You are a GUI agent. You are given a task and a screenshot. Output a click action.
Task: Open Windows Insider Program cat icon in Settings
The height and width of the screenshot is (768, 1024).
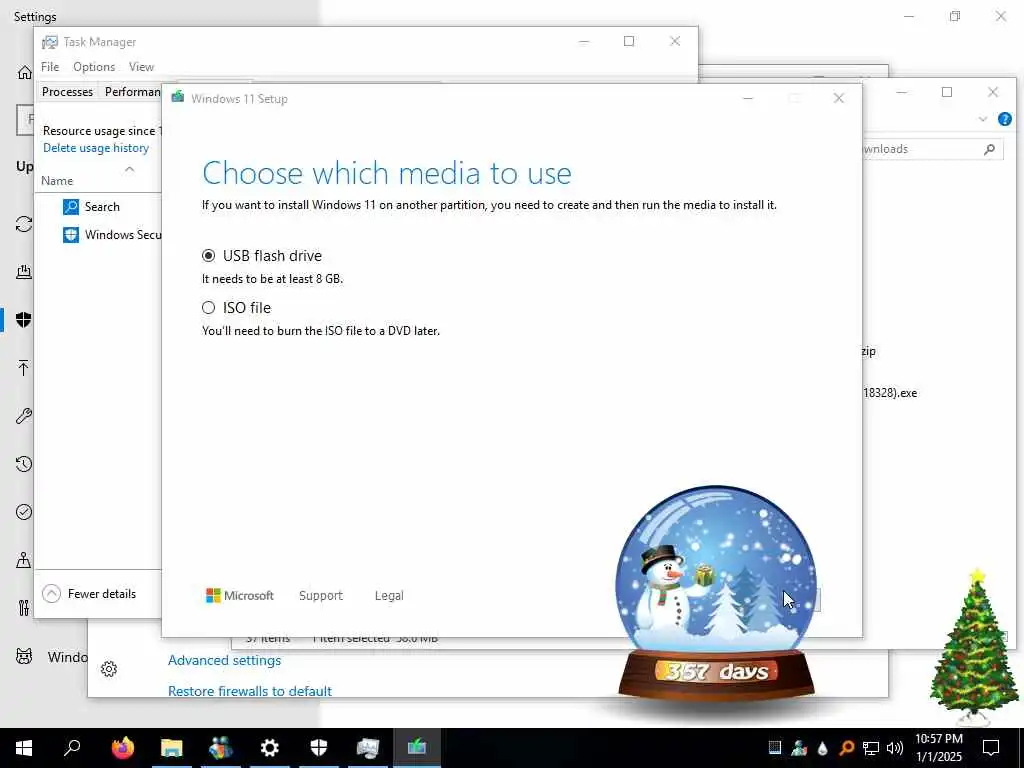24,656
